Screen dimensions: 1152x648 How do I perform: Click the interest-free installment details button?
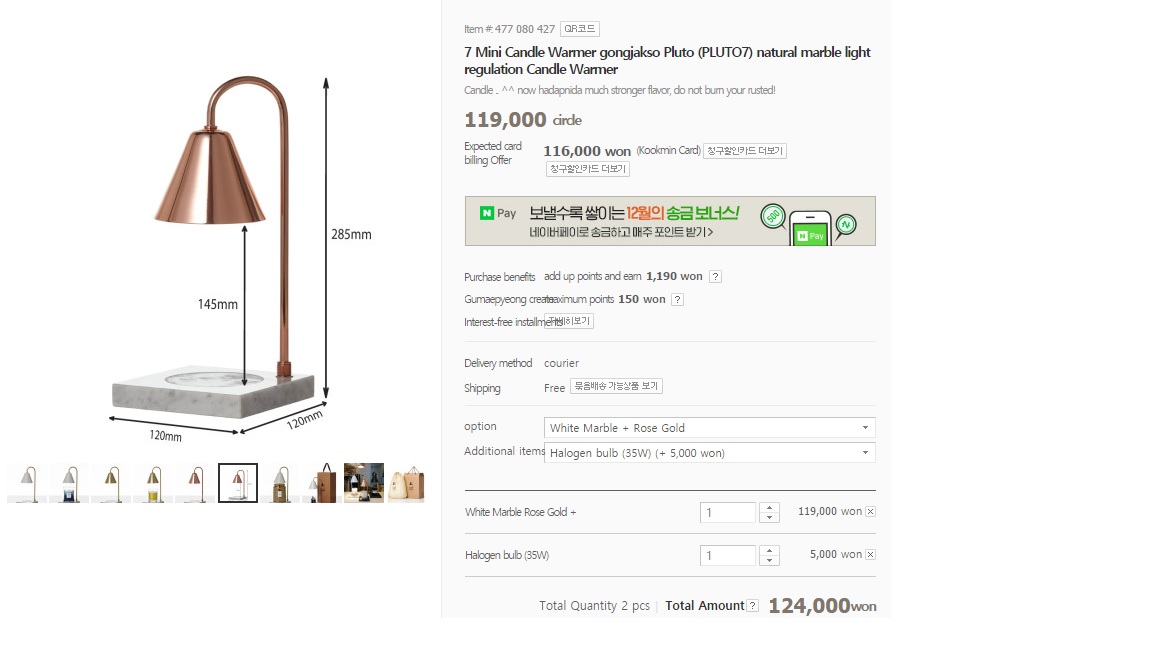[x=570, y=321]
